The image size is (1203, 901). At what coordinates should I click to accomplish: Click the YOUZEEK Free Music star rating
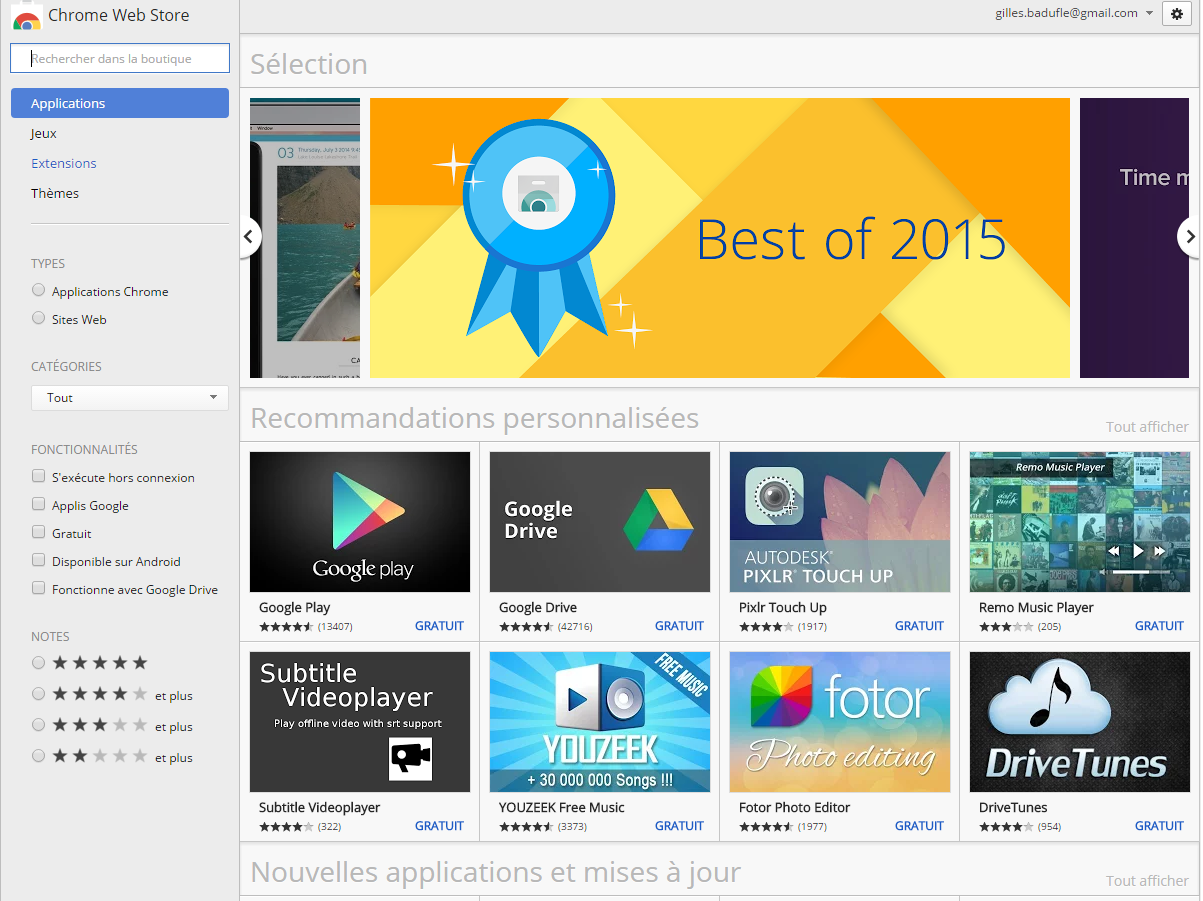tap(526, 827)
